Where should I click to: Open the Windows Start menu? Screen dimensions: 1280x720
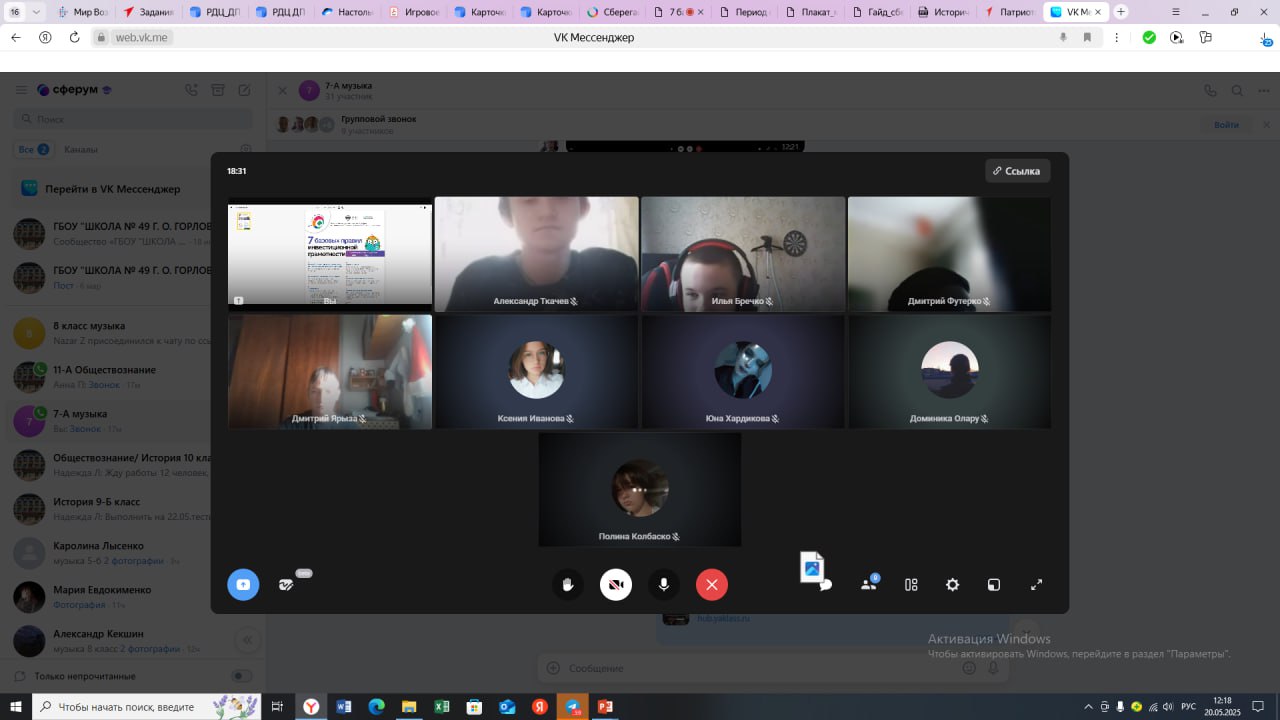pos(16,706)
